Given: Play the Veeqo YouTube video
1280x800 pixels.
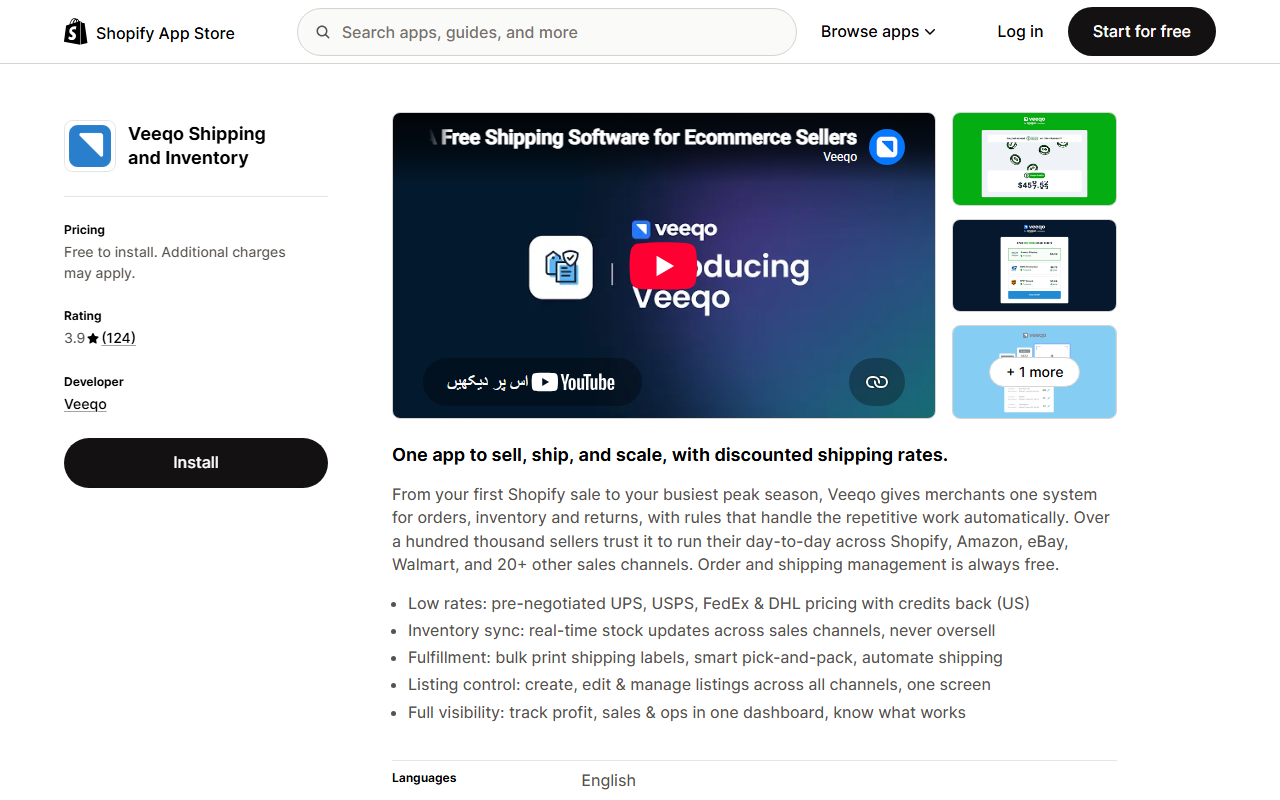Looking at the screenshot, I should click(663, 266).
